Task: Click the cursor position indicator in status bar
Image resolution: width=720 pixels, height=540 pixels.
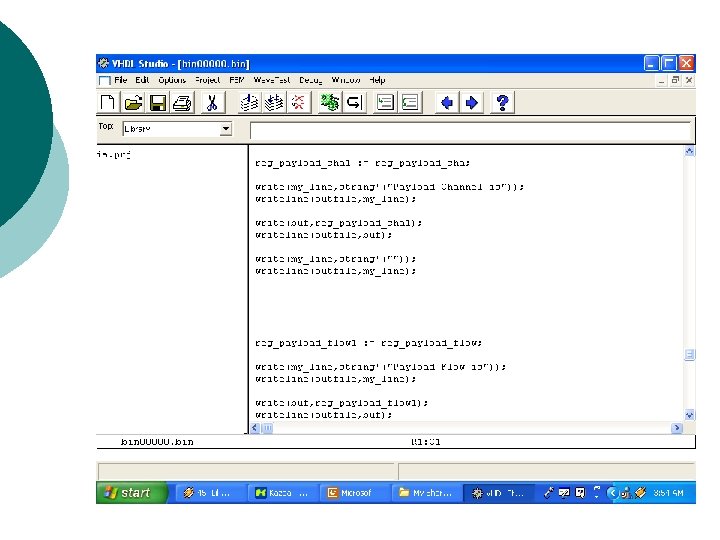Action: 426,442
